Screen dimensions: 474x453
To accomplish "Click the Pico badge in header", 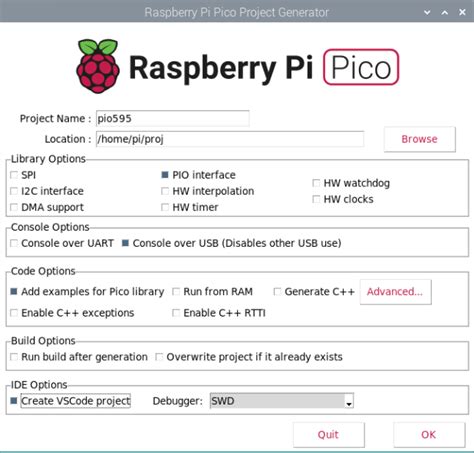I will click(x=361, y=67).
